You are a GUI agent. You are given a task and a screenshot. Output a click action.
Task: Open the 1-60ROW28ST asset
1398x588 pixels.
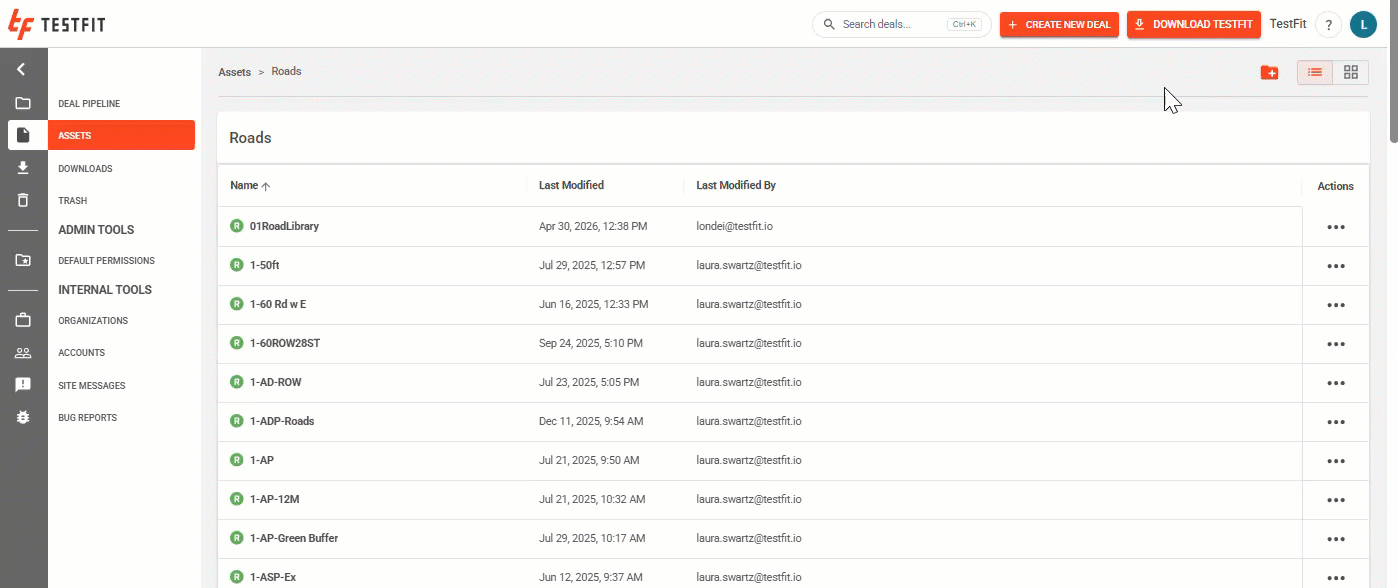pos(285,343)
